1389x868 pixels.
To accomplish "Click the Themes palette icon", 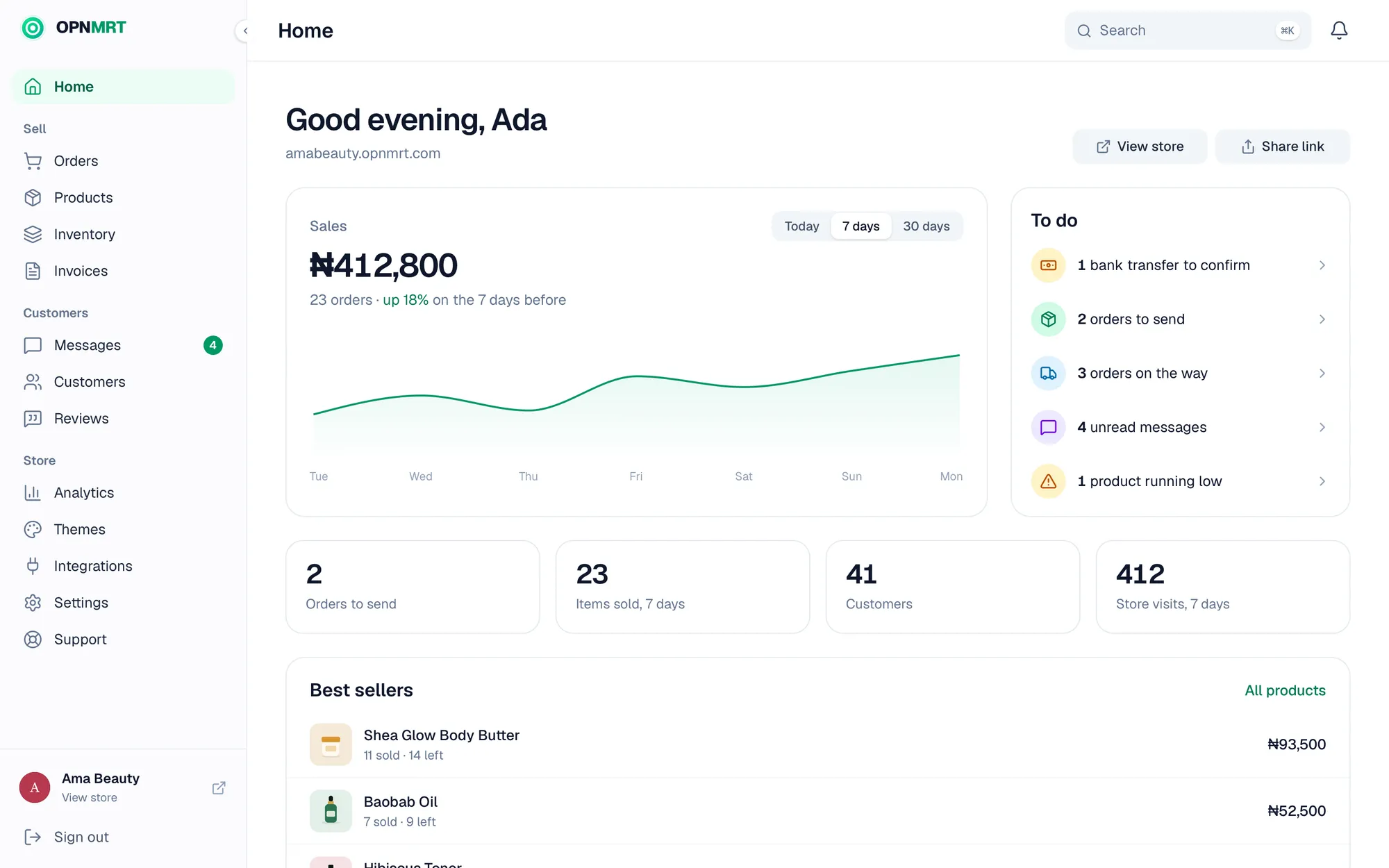I will tap(33, 529).
